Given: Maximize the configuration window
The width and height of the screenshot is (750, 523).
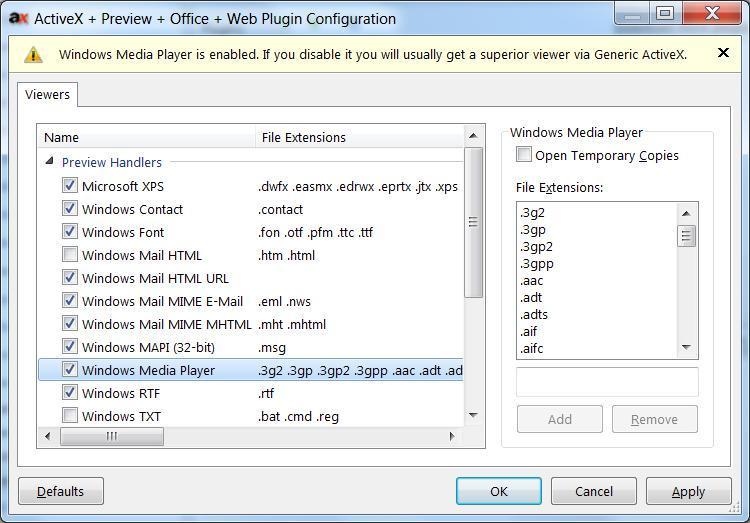Looking at the screenshot, I should pos(665,13).
